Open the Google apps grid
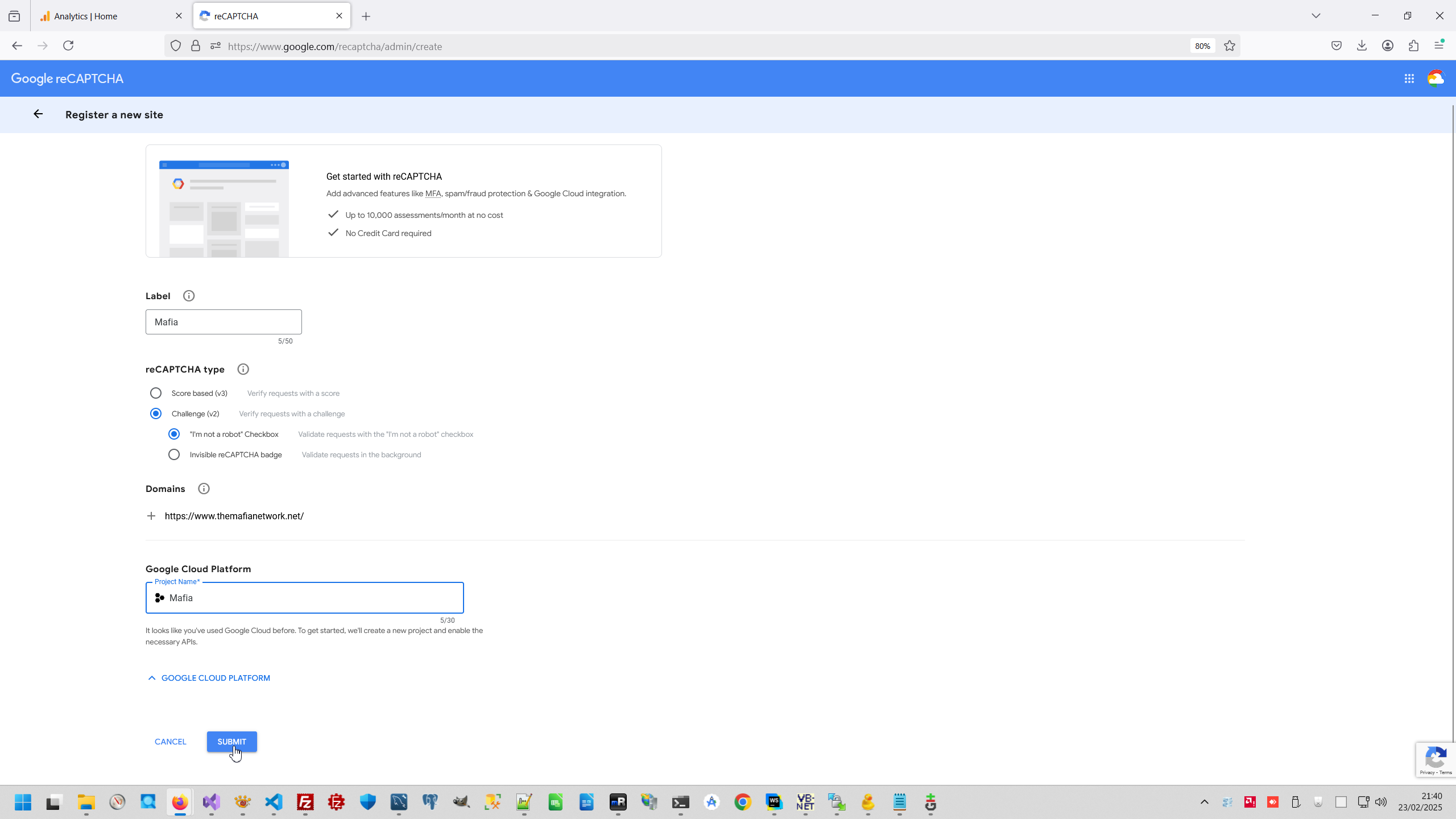The image size is (1456, 819). click(x=1409, y=78)
